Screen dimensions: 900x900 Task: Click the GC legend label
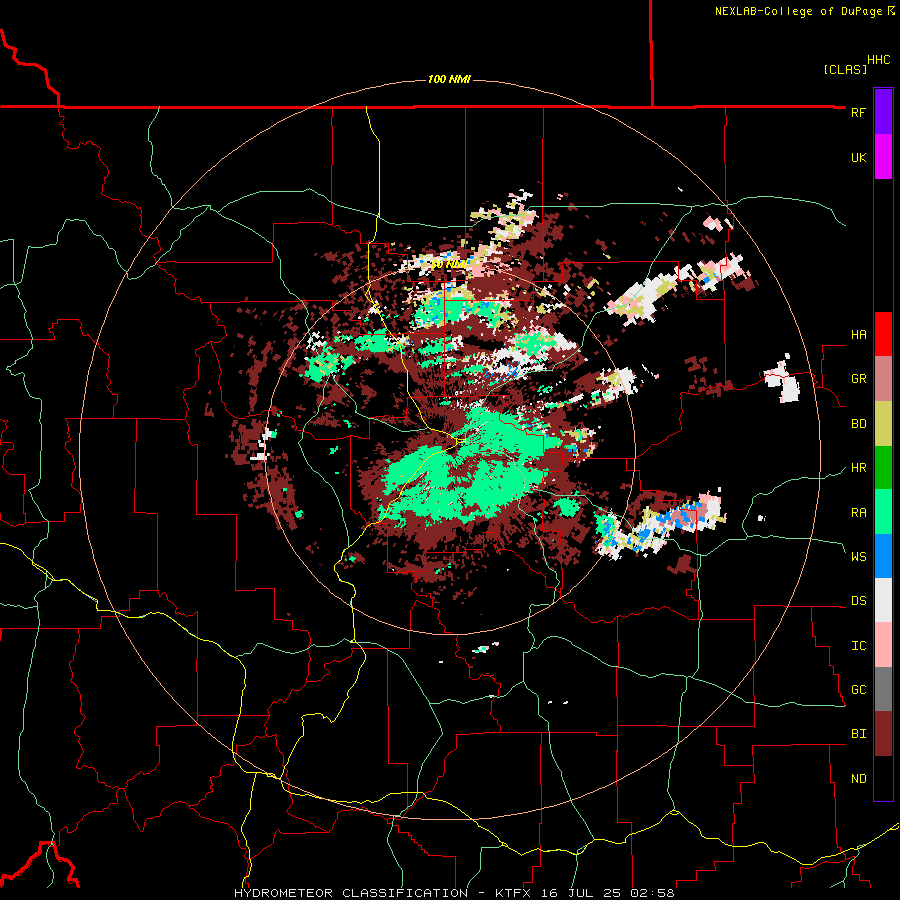click(858, 690)
